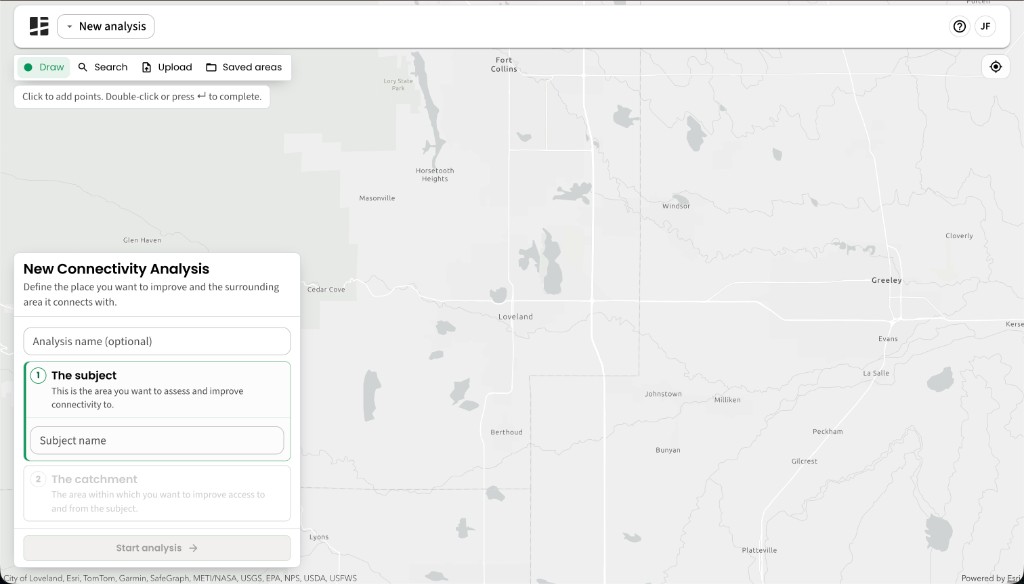The width and height of the screenshot is (1024, 584).
Task: Click the Lyons map label
Action: 319,537
